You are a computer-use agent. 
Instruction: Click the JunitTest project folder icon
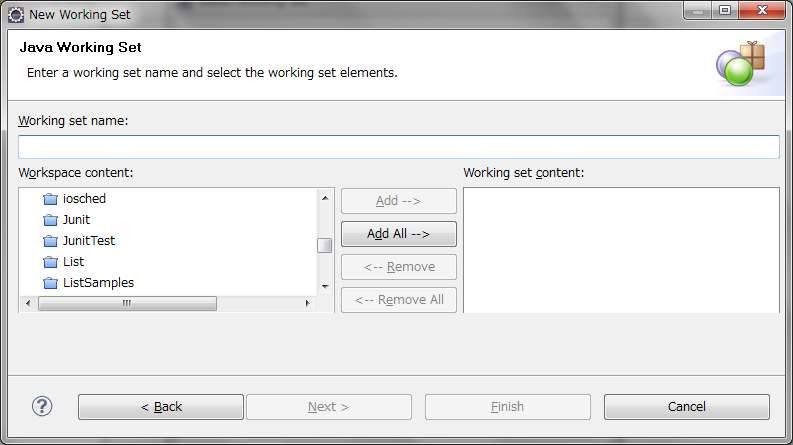(50, 241)
